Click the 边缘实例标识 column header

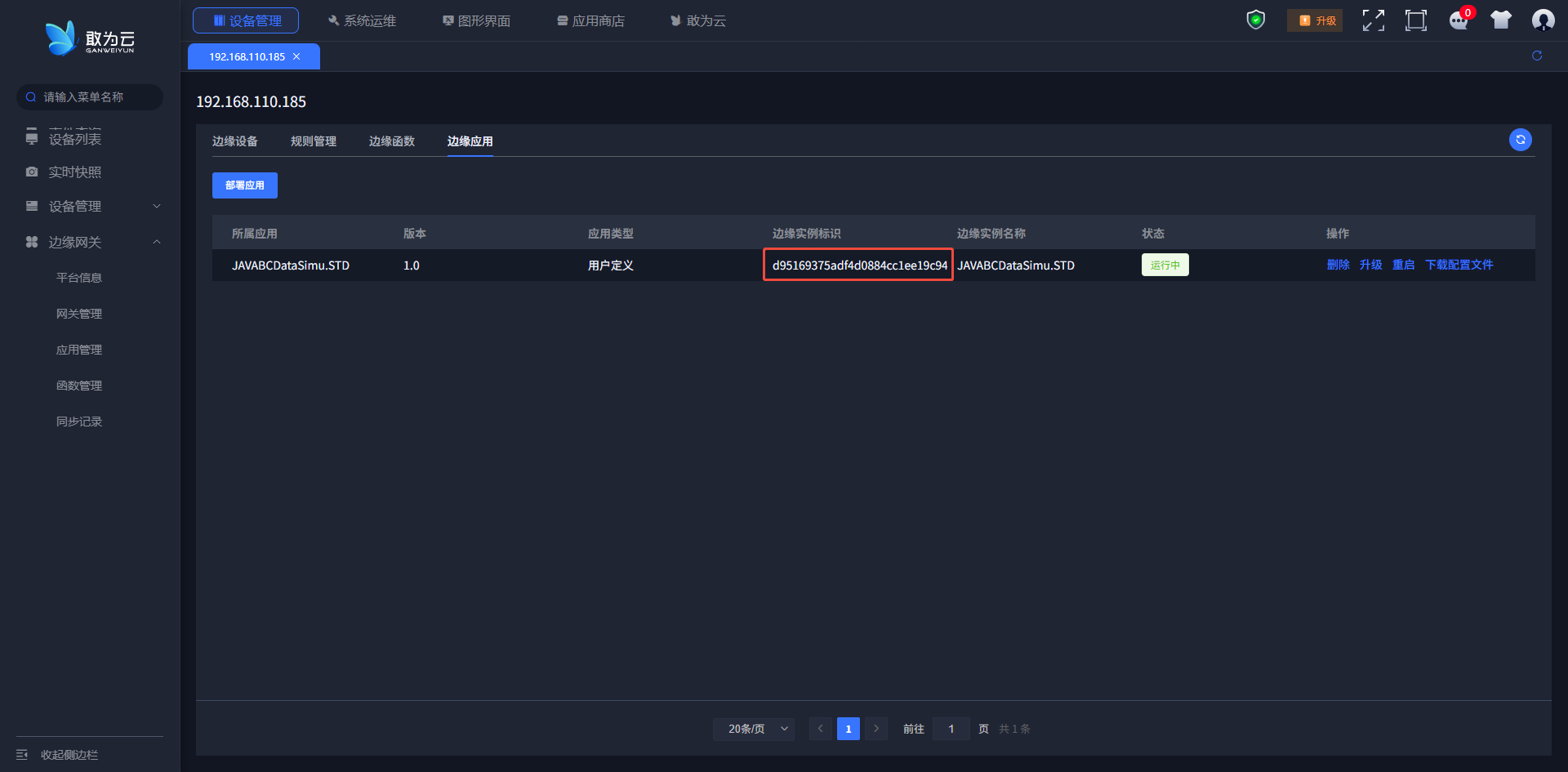tap(807, 234)
